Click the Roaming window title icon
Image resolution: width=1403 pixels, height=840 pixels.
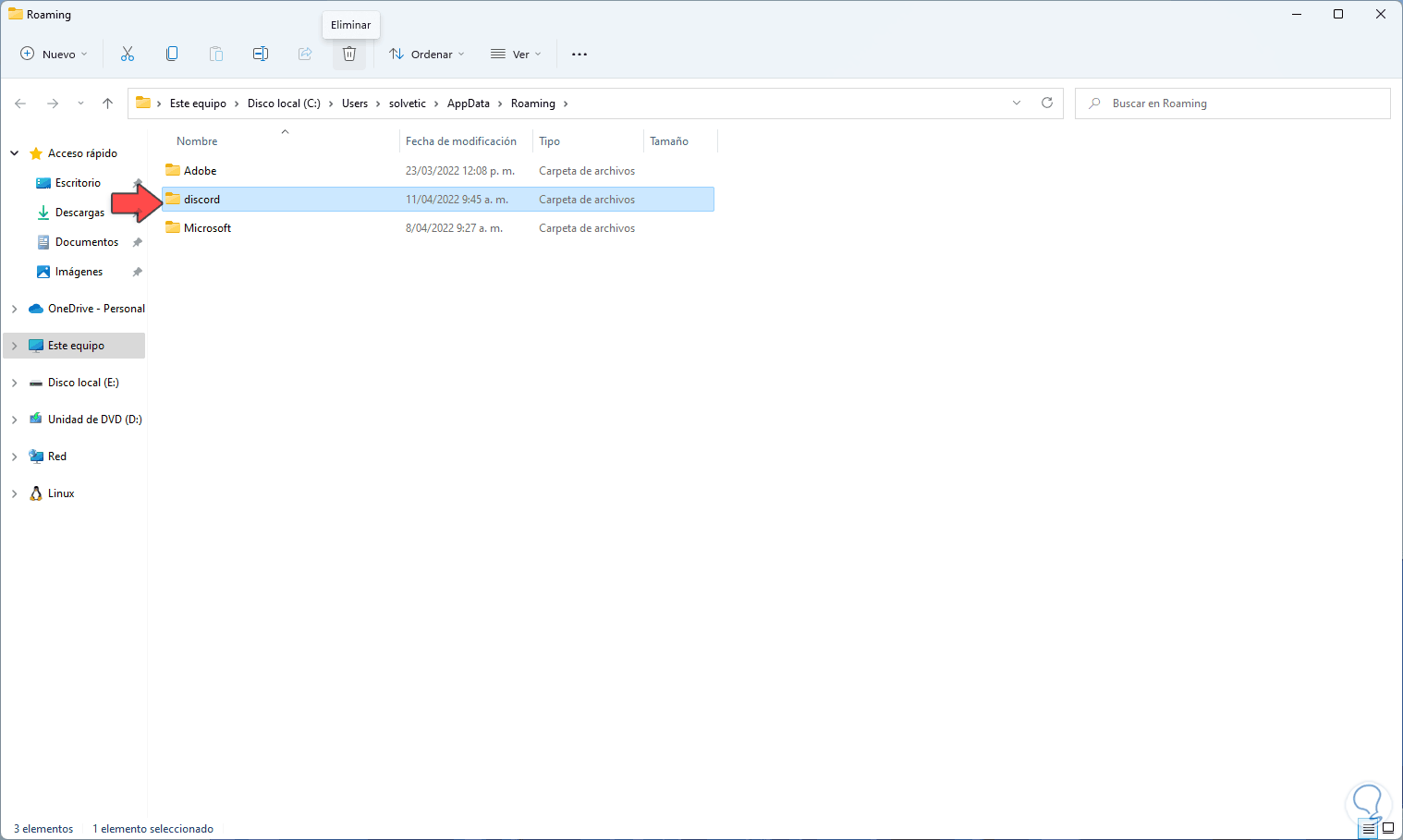(16, 14)
